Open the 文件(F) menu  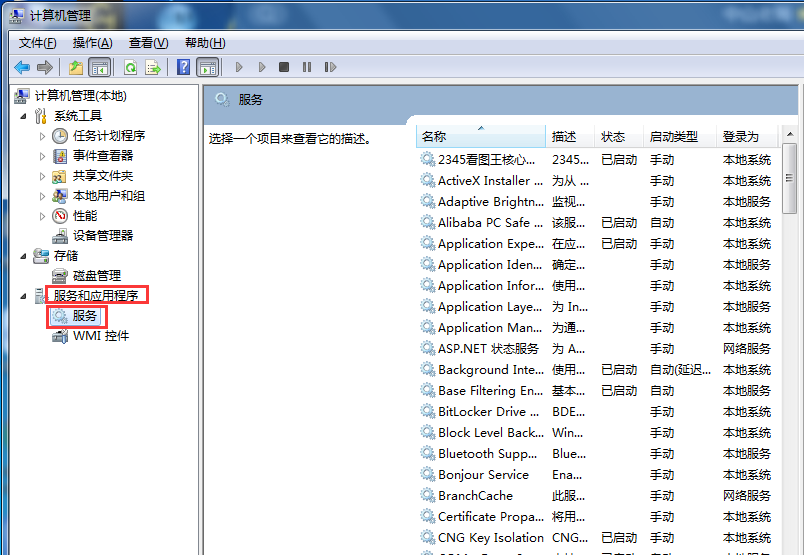(37, 43)
